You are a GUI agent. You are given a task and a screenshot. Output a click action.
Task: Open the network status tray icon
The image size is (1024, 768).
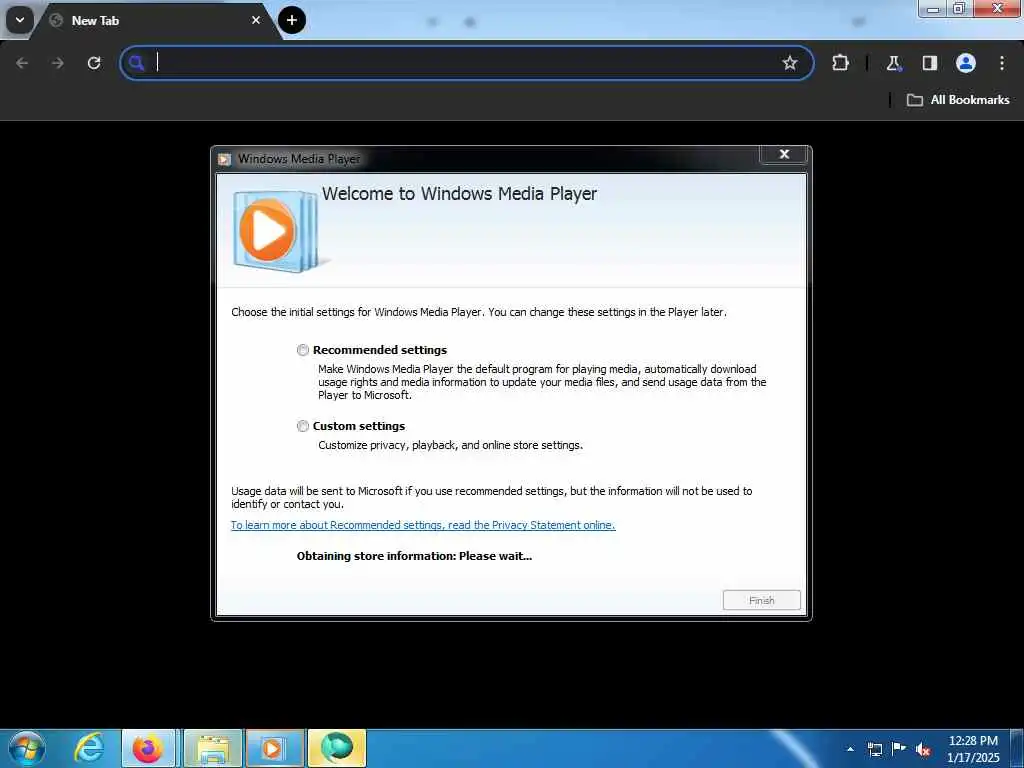[x=875, y=749]
